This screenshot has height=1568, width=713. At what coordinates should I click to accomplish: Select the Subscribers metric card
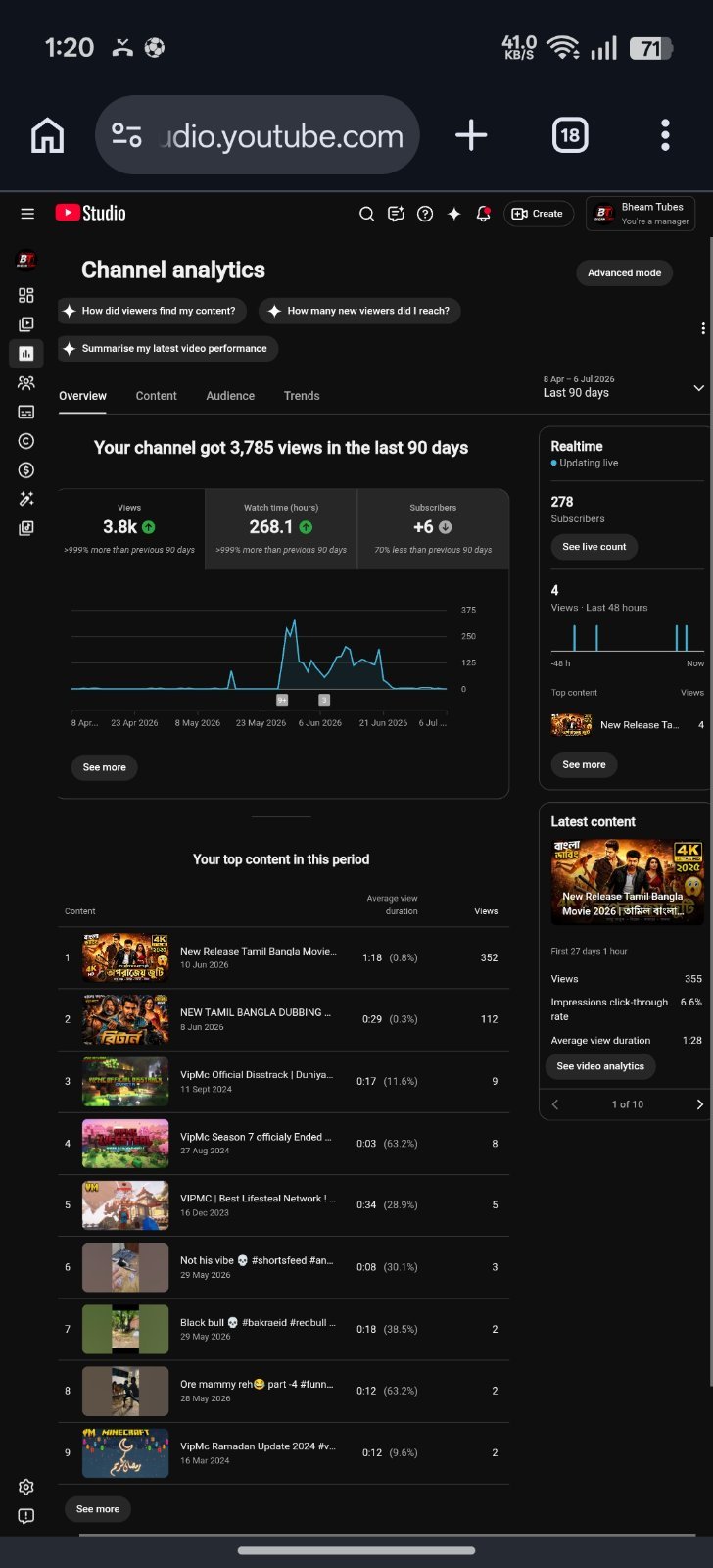pos(433,528)
